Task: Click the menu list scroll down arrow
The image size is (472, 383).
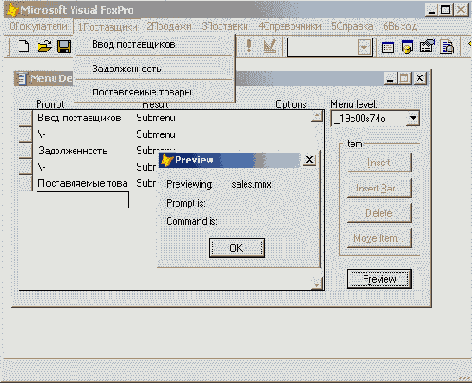Action: (317, 283)
